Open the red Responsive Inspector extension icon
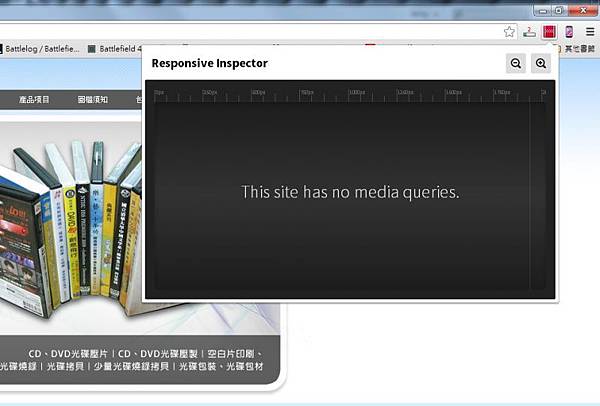Screen dimensions: 600x406 coord(549,32)
